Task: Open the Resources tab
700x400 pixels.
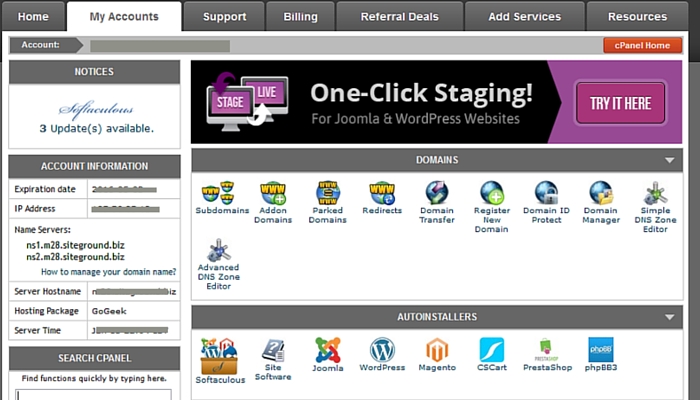Action: point(637,17)
